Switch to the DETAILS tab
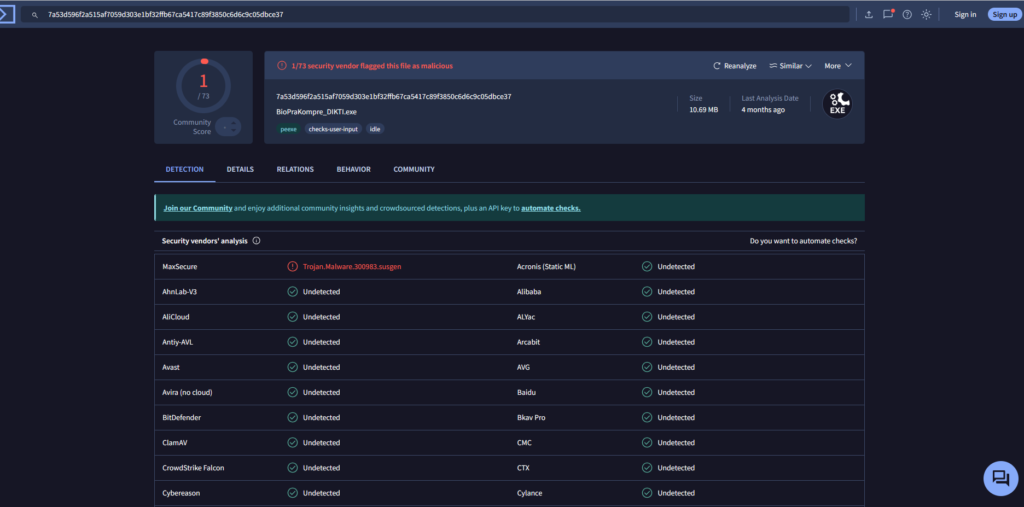 [240, 169]
